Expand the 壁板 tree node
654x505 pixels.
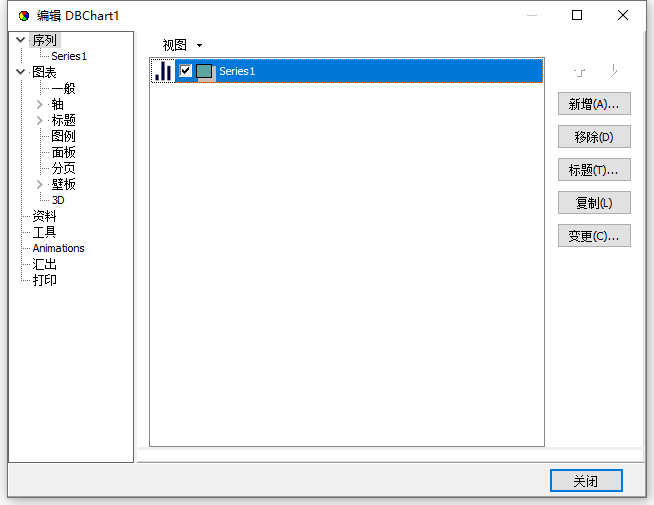[40, 184]
